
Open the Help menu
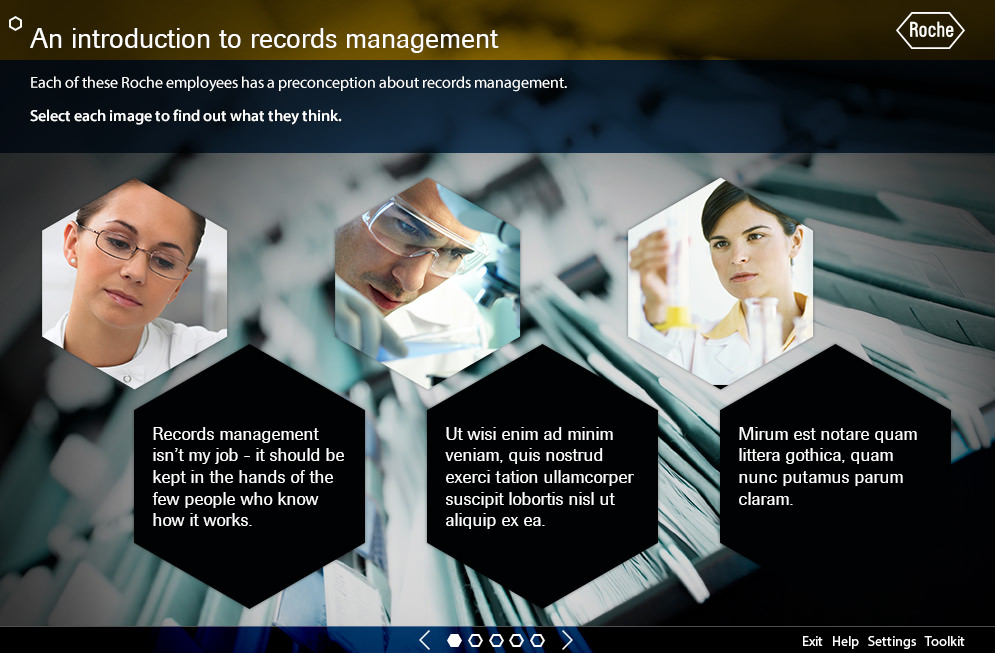(x=845, y=641)
